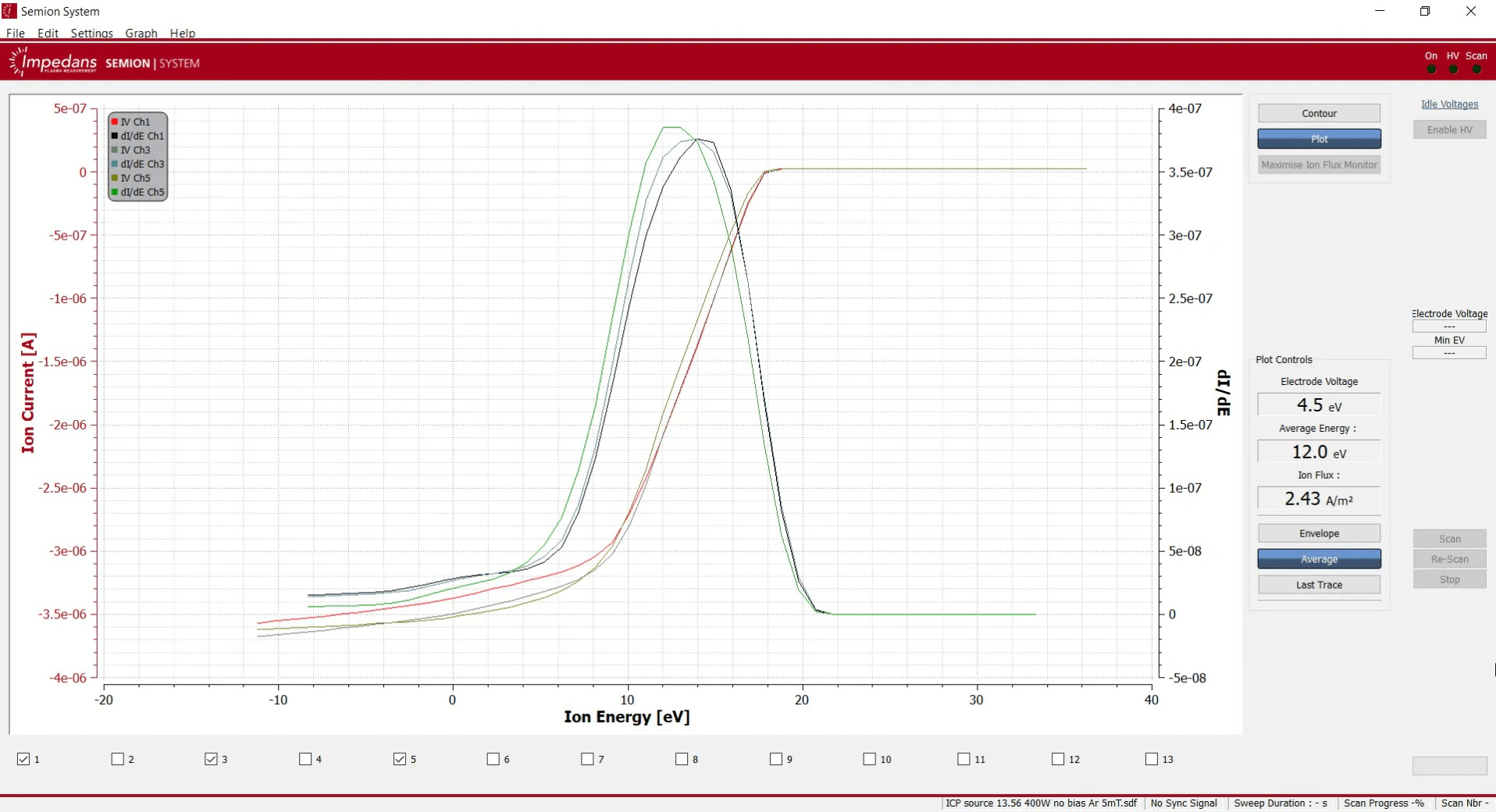The width and height of the screenshot is (1496, 812).
Task: Click the Electrode Voltage 4.5 eV field
Action: (1319, 405)
